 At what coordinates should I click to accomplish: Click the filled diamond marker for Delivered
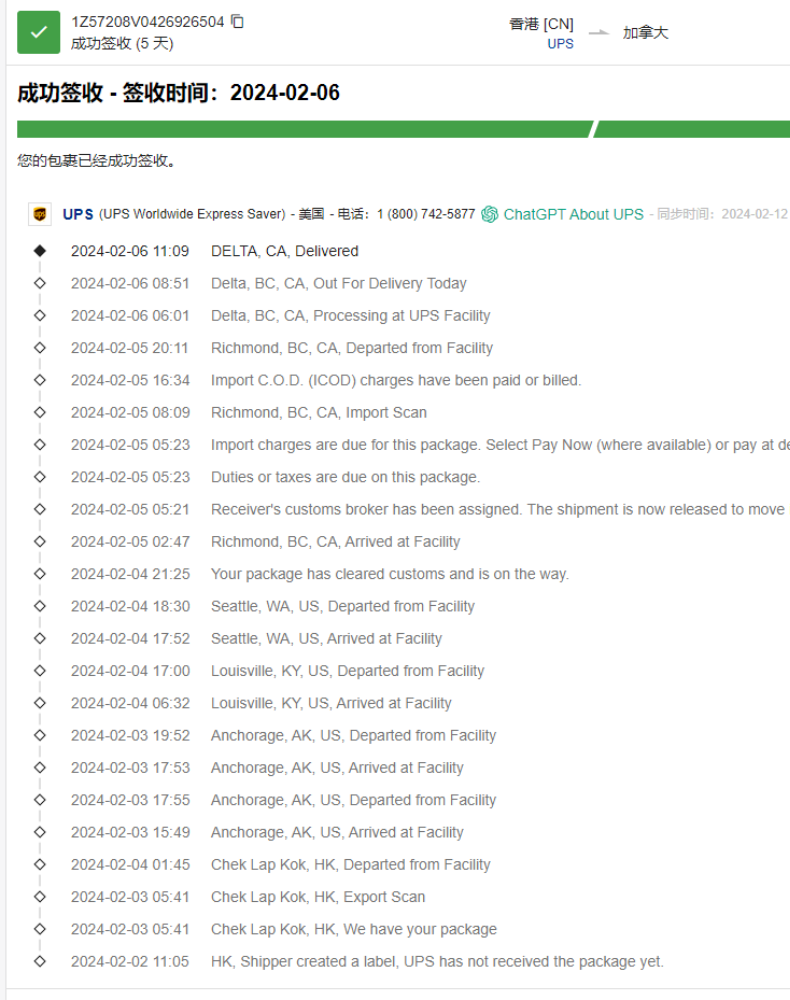tap(40, 251)
